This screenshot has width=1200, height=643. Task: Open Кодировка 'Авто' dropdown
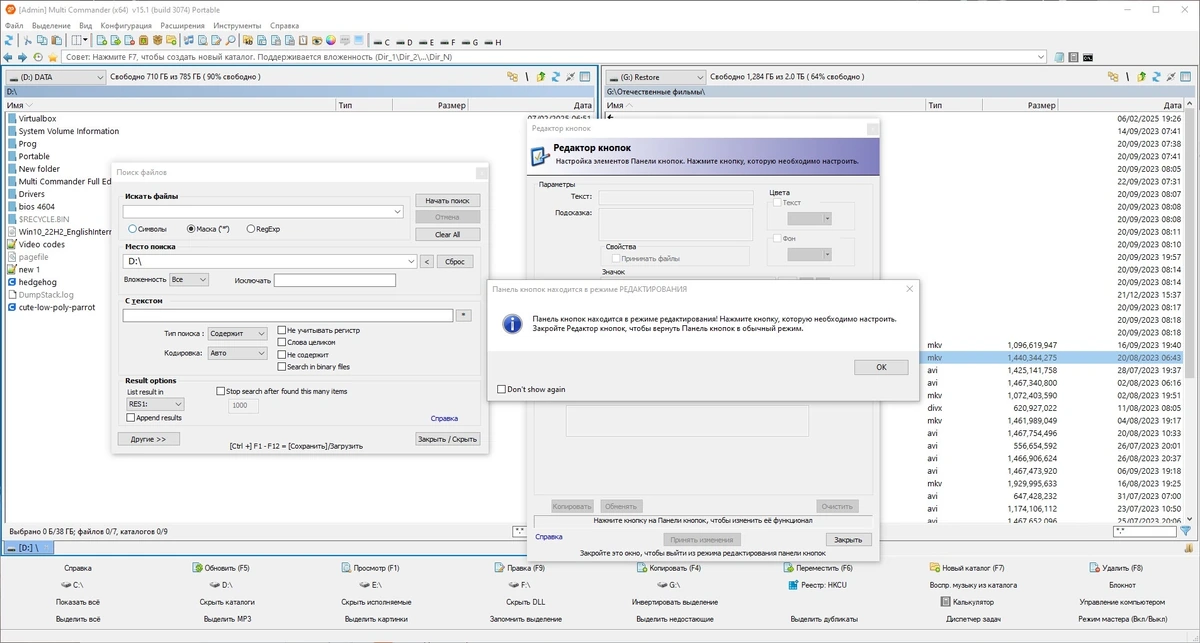[238, 353]
